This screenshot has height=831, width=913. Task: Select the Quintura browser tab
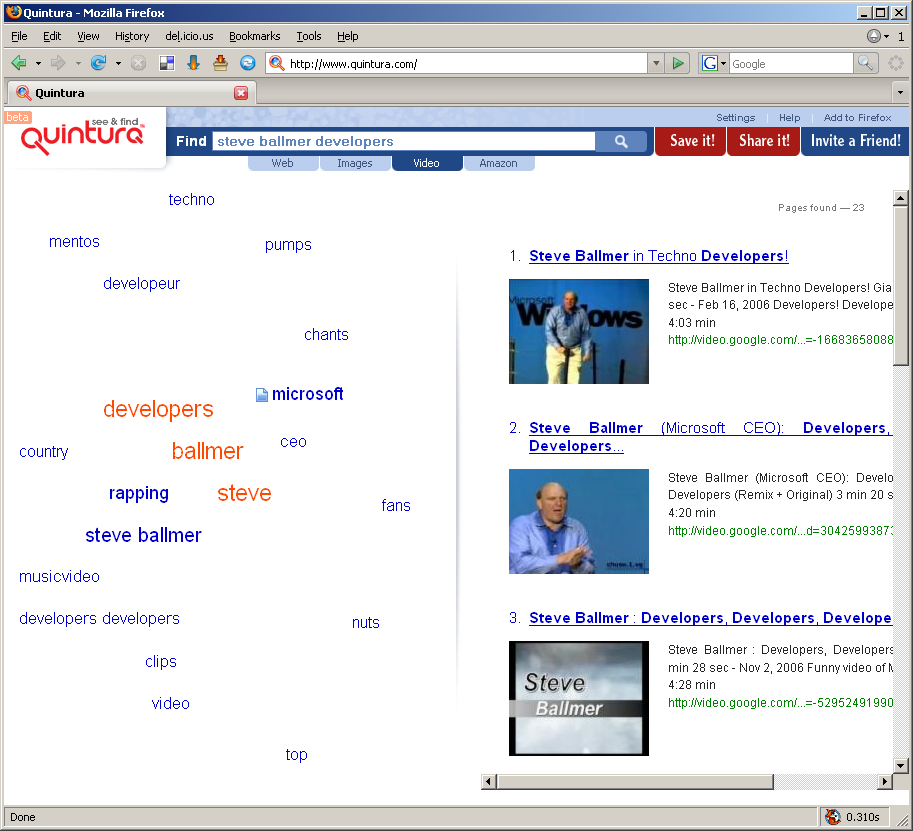[x=131, y=93]
